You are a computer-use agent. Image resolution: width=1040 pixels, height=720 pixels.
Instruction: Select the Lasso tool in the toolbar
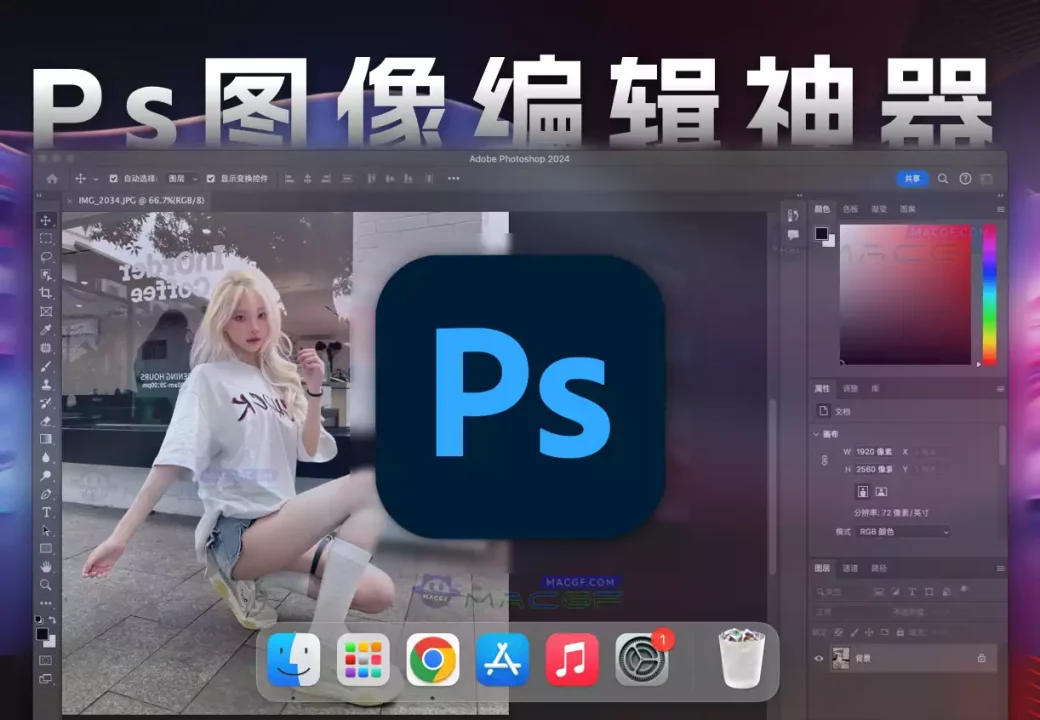pyautogui.click(x=46, y=256)
